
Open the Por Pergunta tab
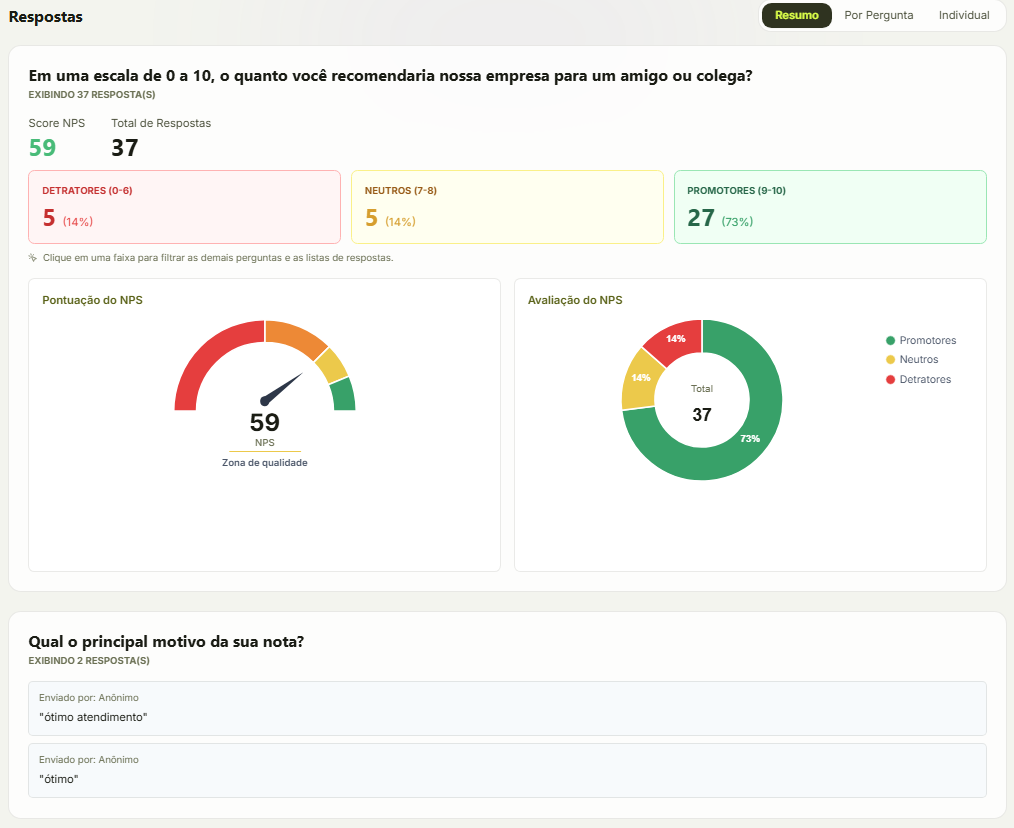[878, 16]
